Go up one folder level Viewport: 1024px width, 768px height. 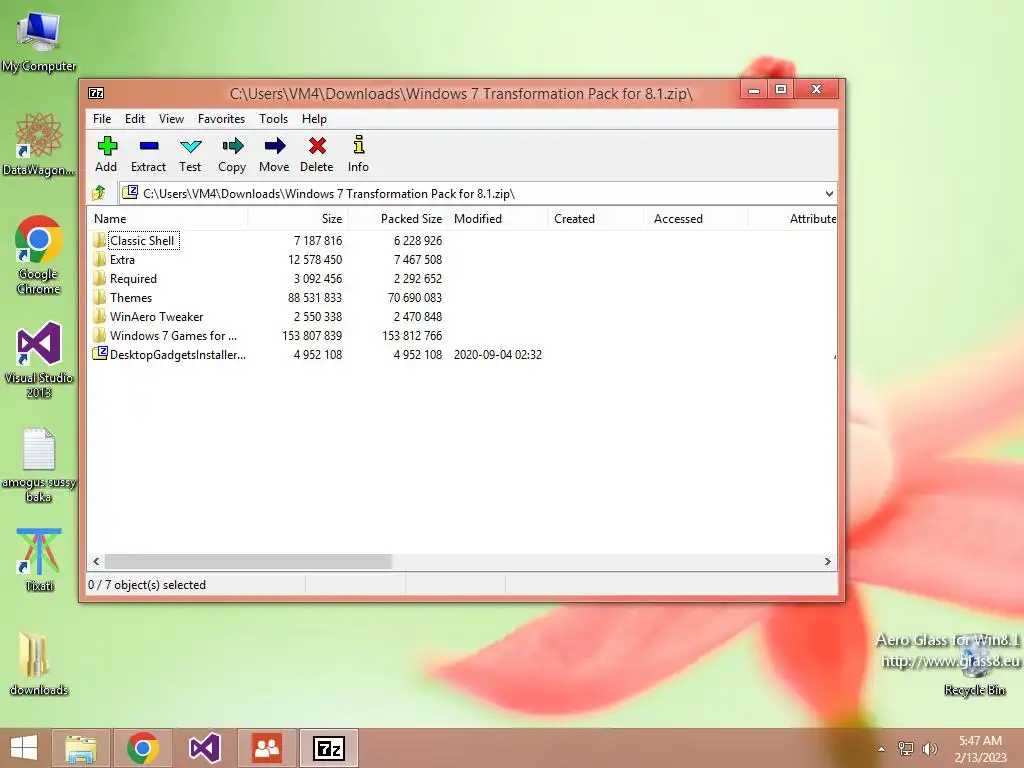[99, 193]
